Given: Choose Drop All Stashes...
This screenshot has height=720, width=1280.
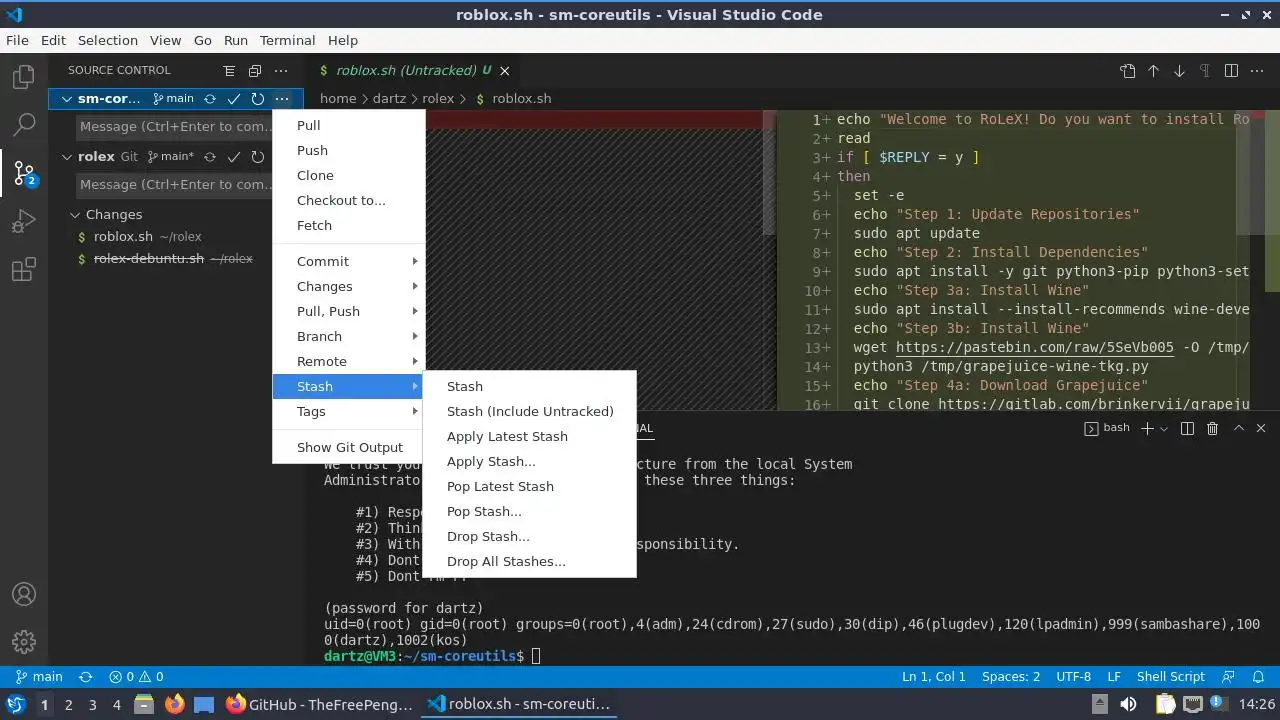Looking at the screenshot, I should tap(529, 561).
